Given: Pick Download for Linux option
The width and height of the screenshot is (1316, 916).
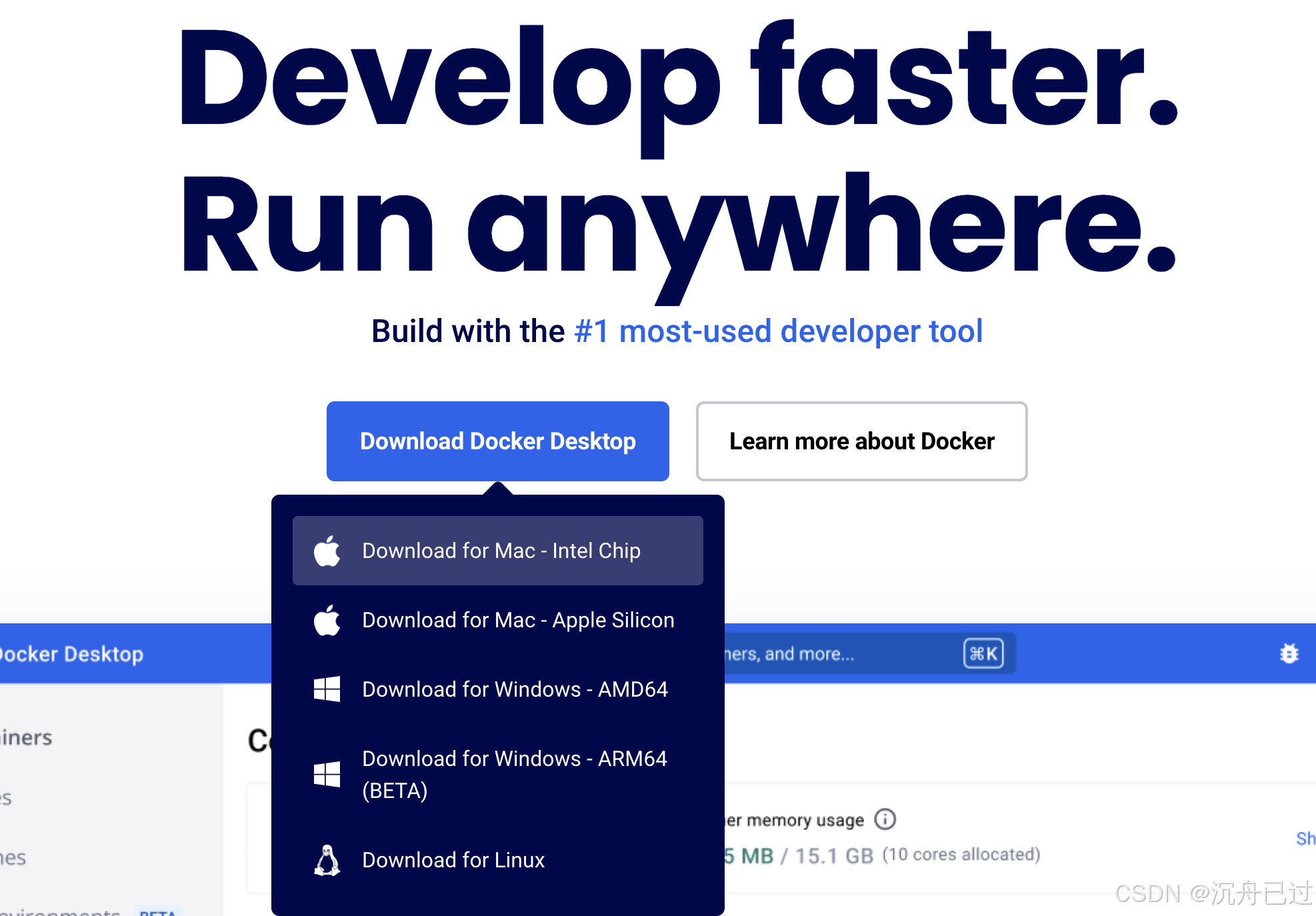Looking at the screenshot, I should click(x=497, y=860).
